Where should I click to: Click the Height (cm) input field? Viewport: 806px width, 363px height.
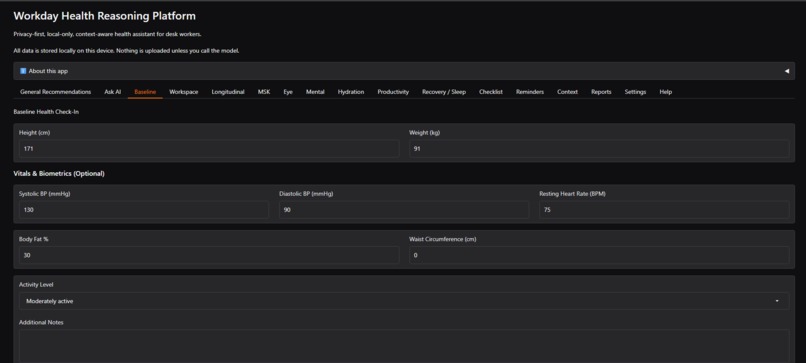click(x=209, y=149)
